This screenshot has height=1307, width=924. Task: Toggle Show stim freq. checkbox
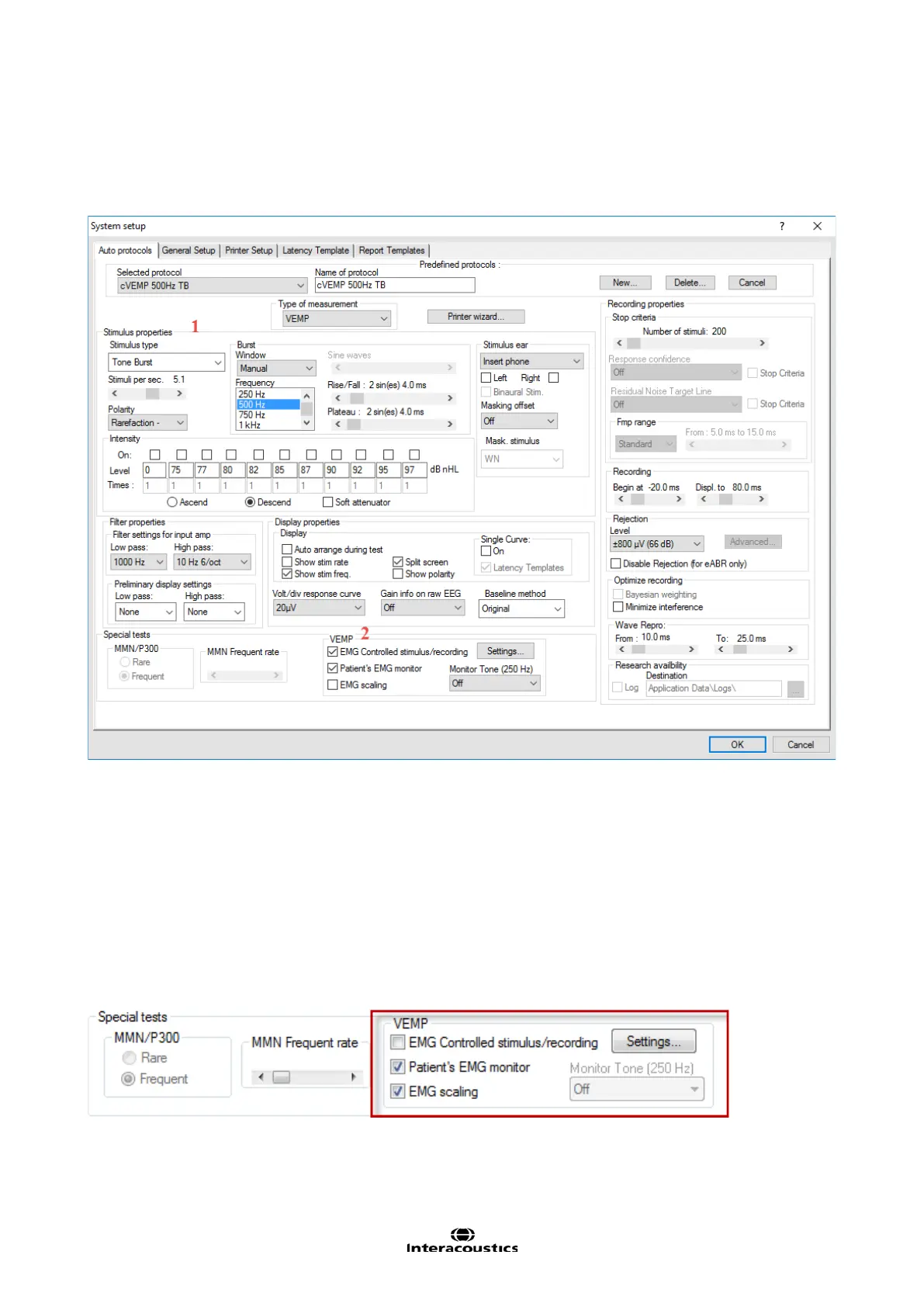(x=287, y=574)
